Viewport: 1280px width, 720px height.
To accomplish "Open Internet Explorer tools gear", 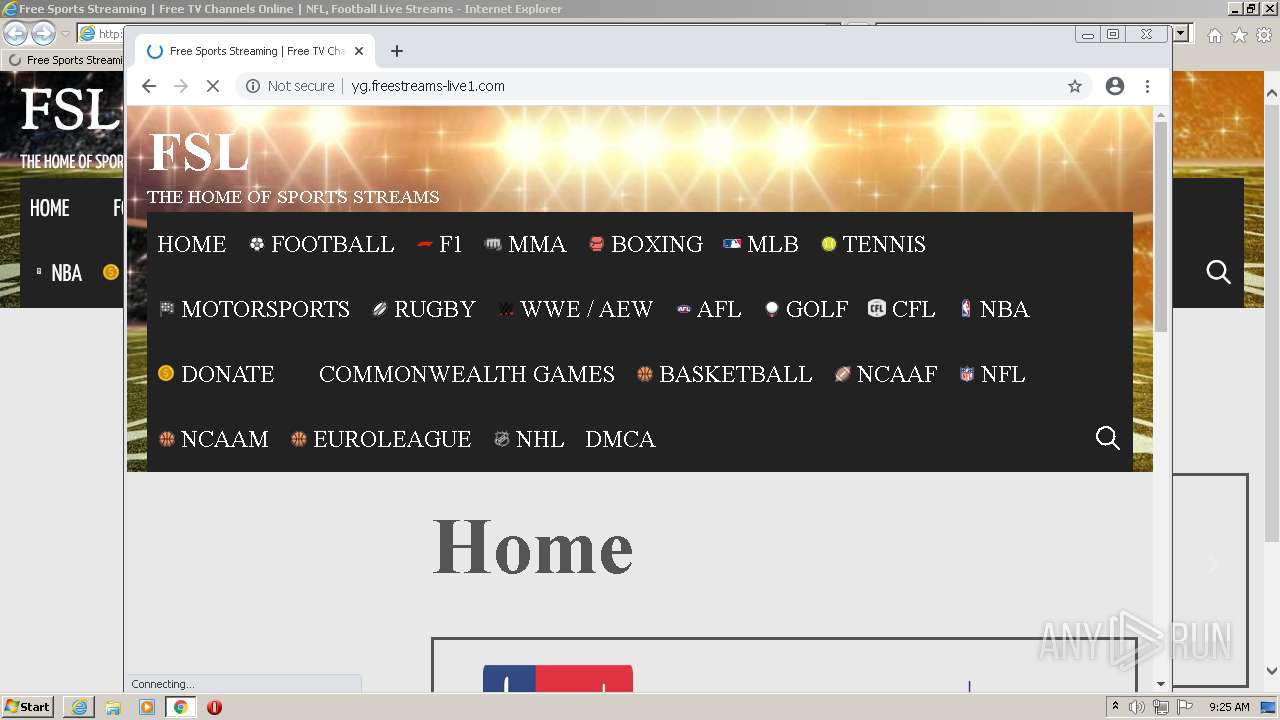I will pos(1264,35).
